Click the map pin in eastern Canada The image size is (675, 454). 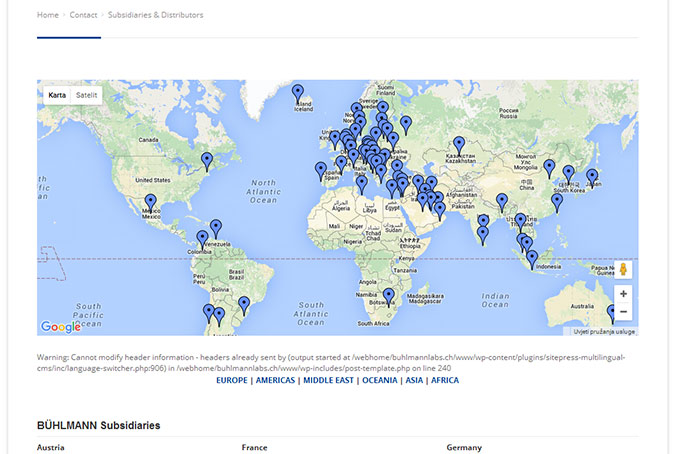click(207, 162)
